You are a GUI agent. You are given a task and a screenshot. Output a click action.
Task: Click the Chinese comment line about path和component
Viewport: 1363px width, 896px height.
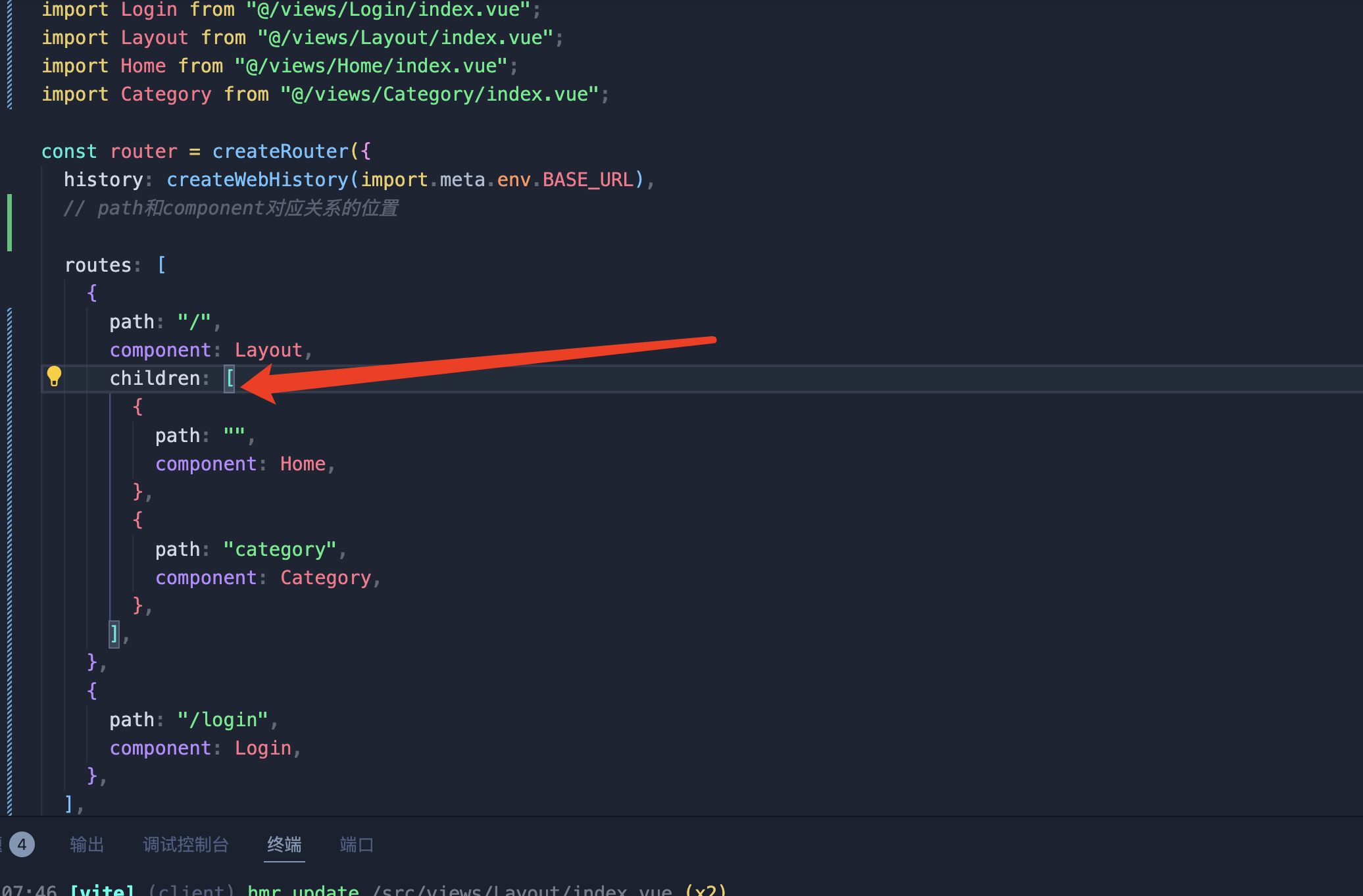pyautogui.click(x=230, y=209)
